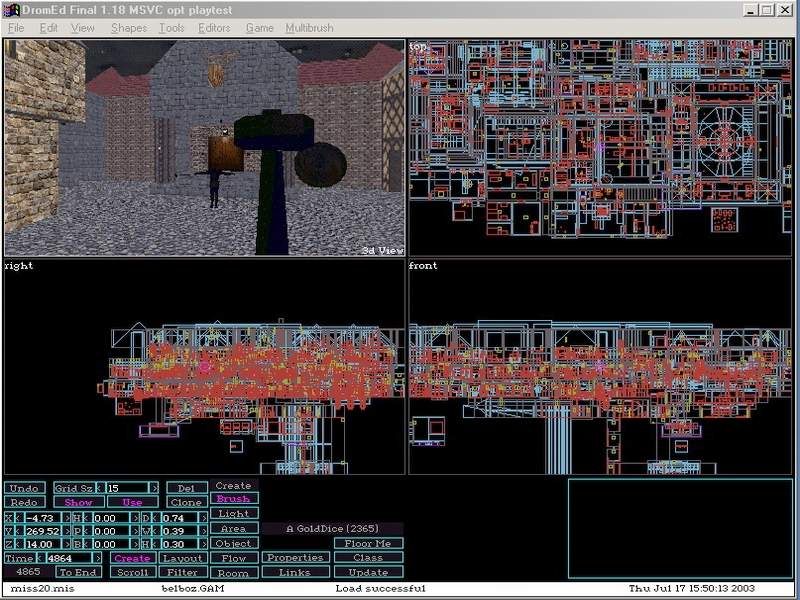Click the Class button
800x600 pixels.
tap(368, 558)
